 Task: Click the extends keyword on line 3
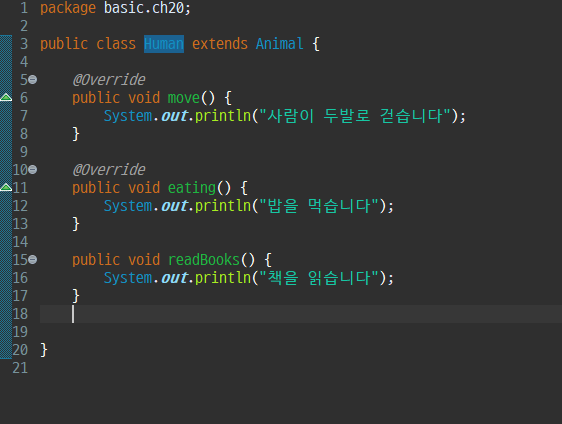click(220, 44)
